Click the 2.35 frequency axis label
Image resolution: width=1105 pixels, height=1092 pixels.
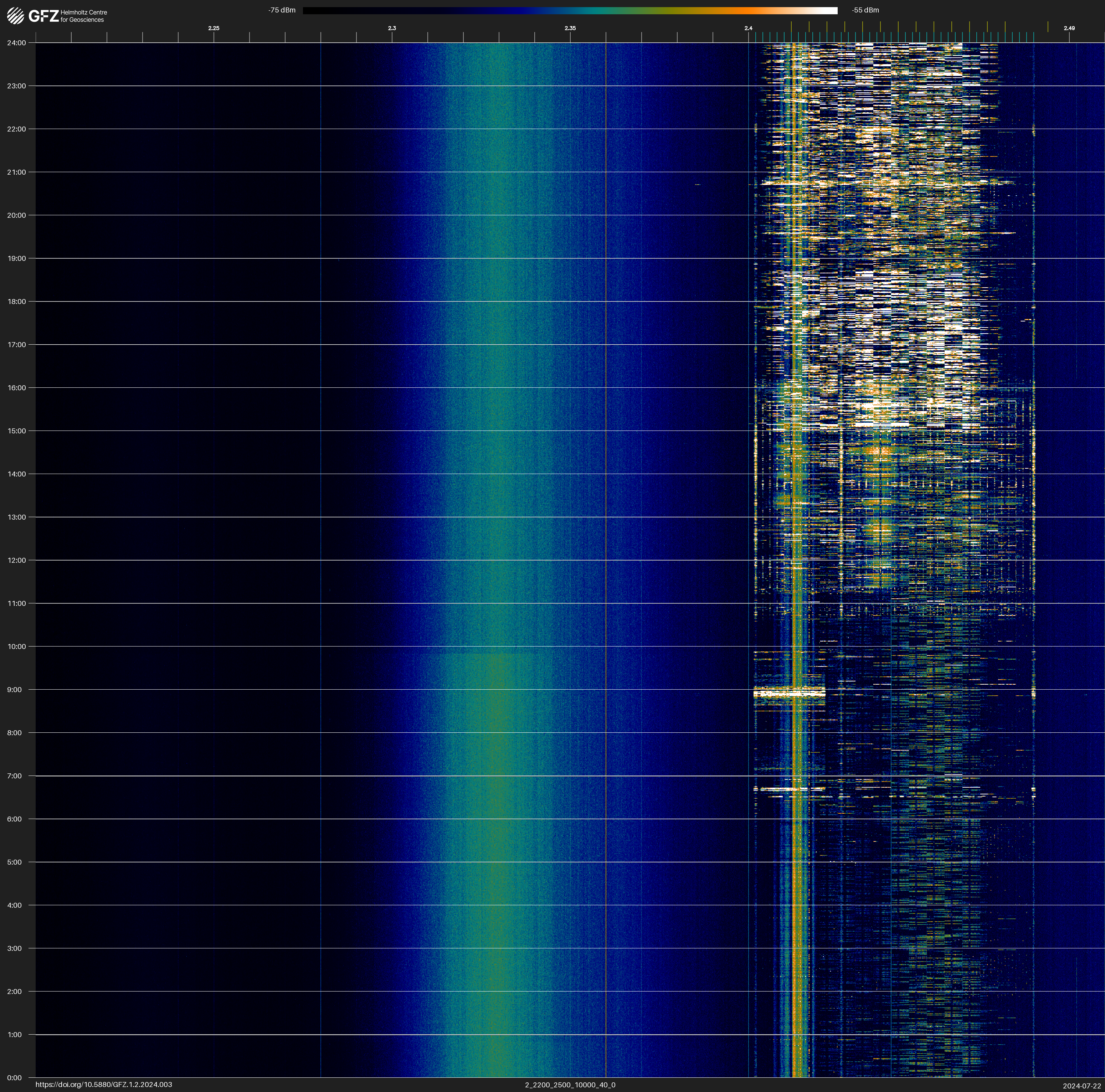pos(570,28)
